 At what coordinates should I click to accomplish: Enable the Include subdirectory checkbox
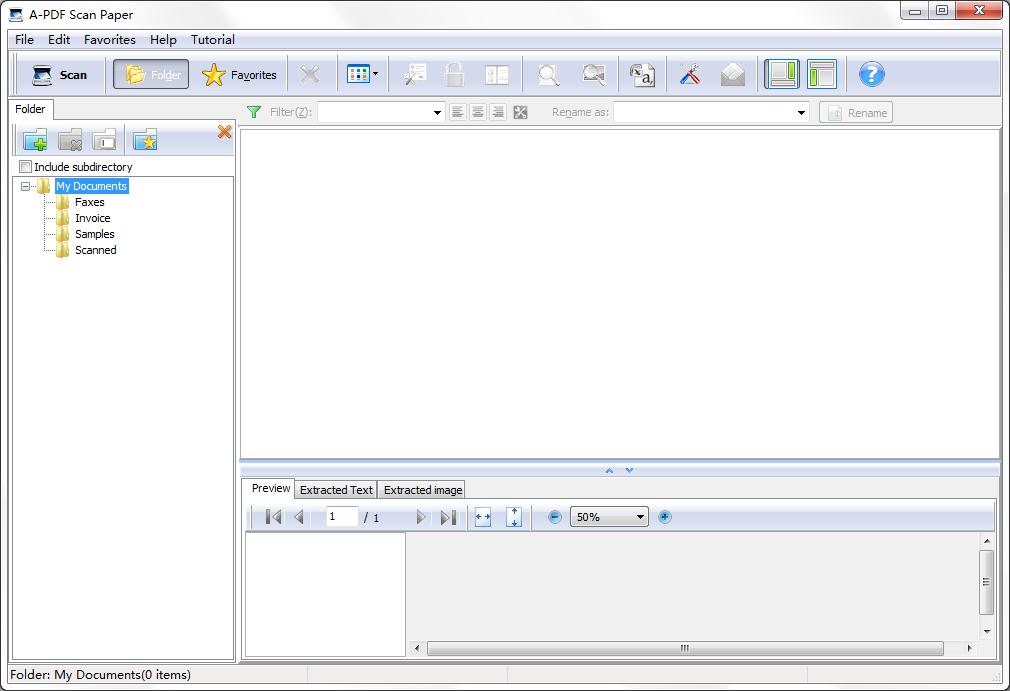click(x=26, y=167)
